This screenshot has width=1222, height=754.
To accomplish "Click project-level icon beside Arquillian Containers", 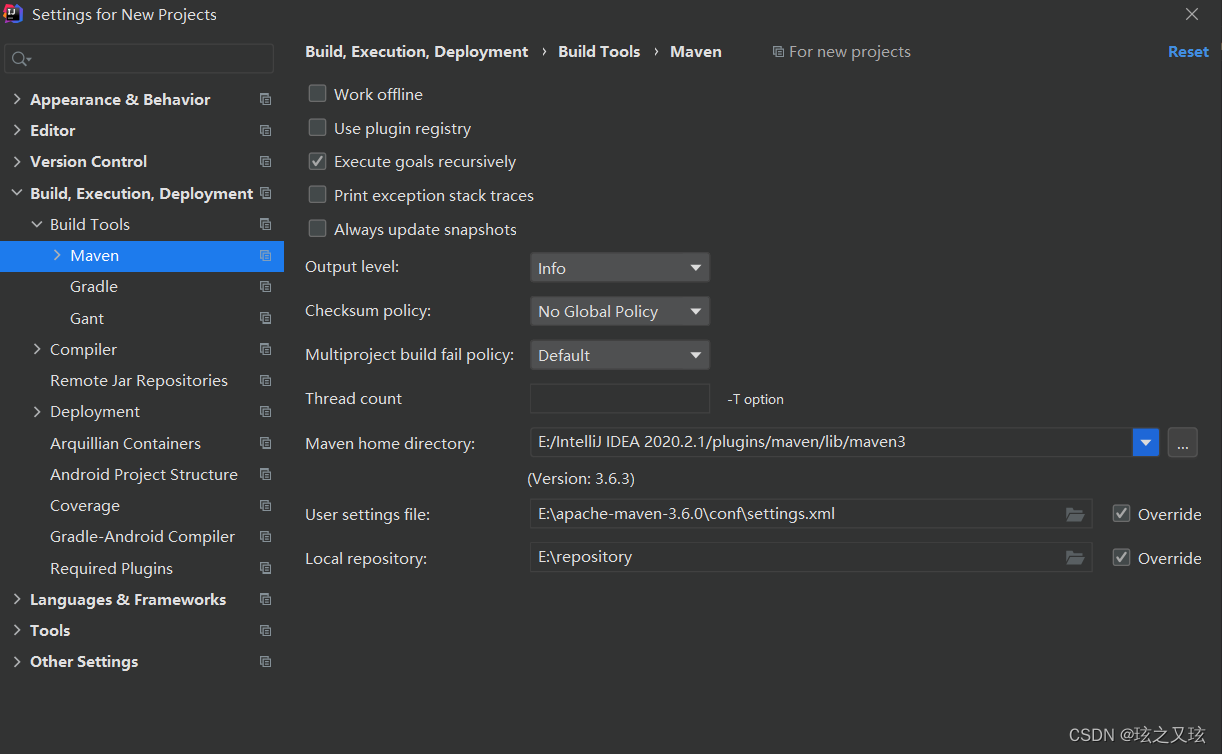I will click(x=265, y=443).
